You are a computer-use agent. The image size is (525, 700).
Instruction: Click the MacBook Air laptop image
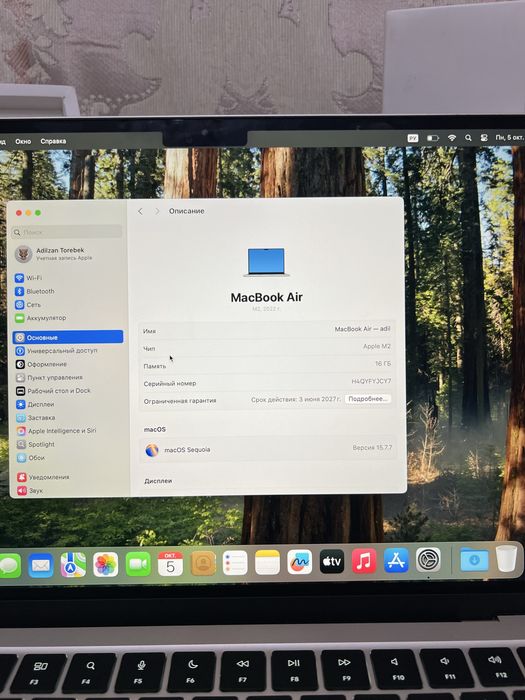click(266, 262)
